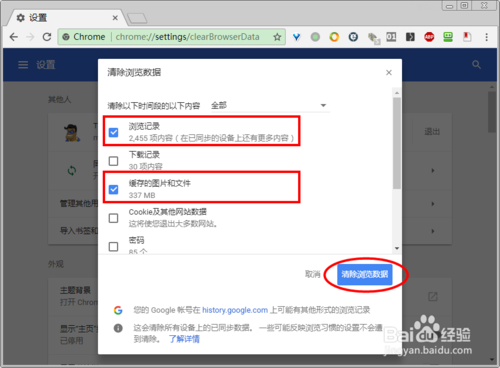
Task: Click the green monitor extension icon
Action: click(x=448, y=37)
